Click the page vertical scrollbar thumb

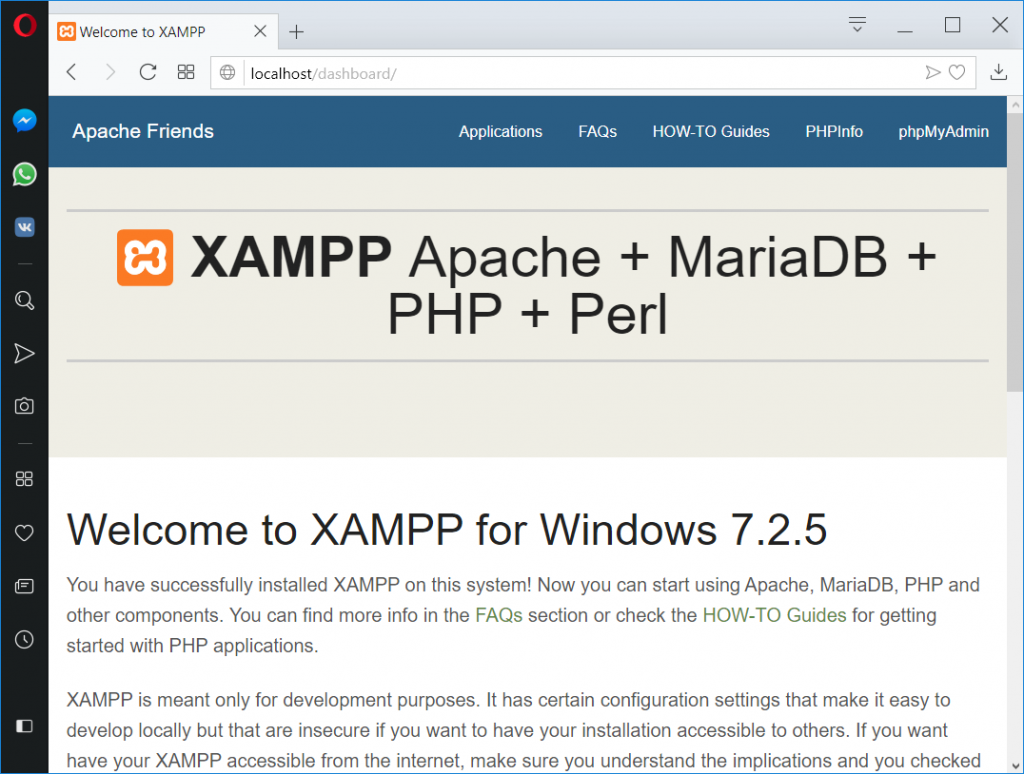[1015, 253]
